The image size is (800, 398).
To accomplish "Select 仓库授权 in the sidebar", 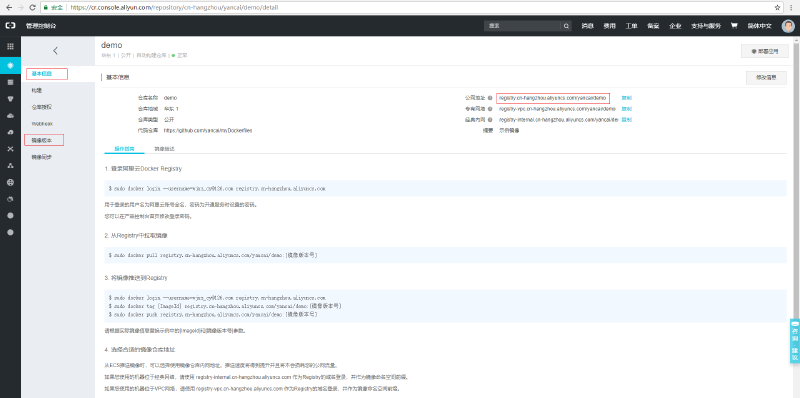I will pos(42,107).
